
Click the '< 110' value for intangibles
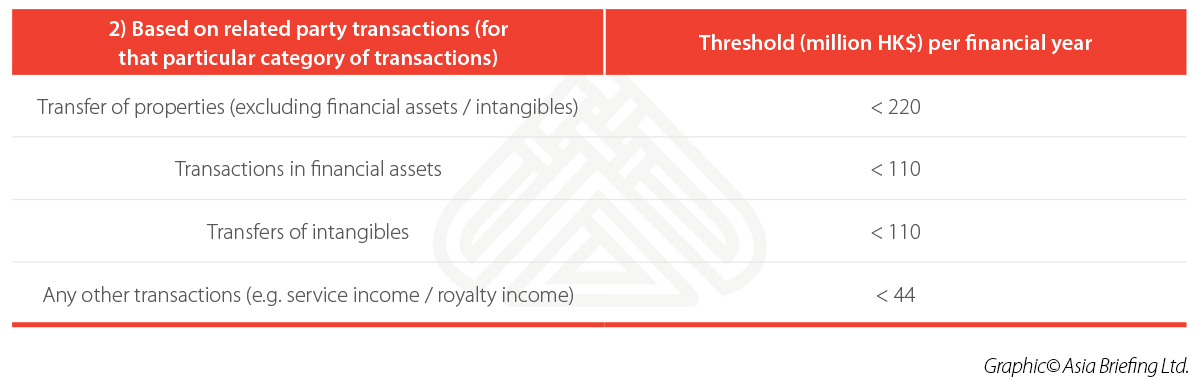pos(895,232)
